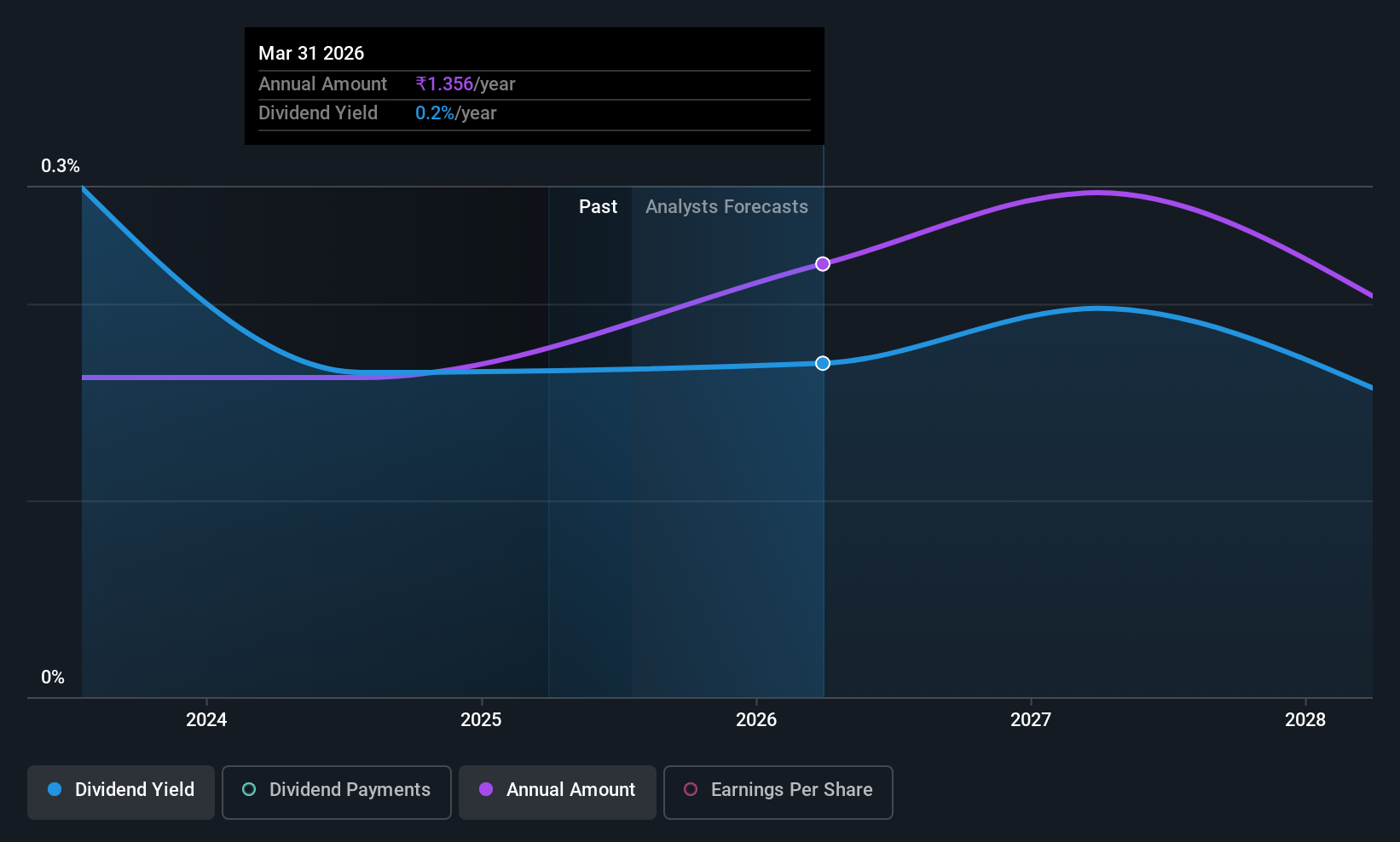The image size is (1400, 842).
Task: Click the 0.3% y-axis label
Action: pyautogui.click(x=61, y=166)
